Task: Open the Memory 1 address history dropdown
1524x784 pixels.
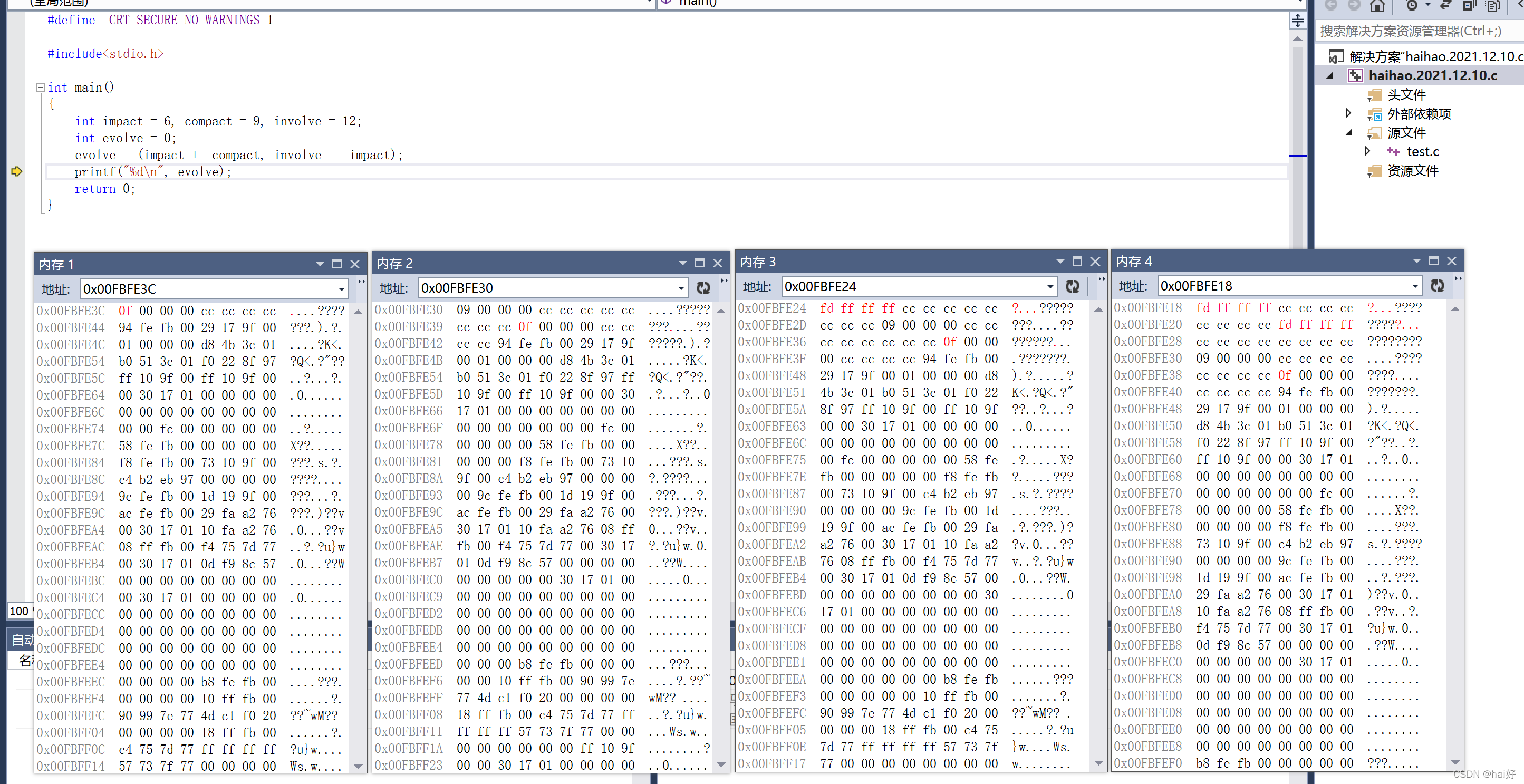Action: point(341,289)
